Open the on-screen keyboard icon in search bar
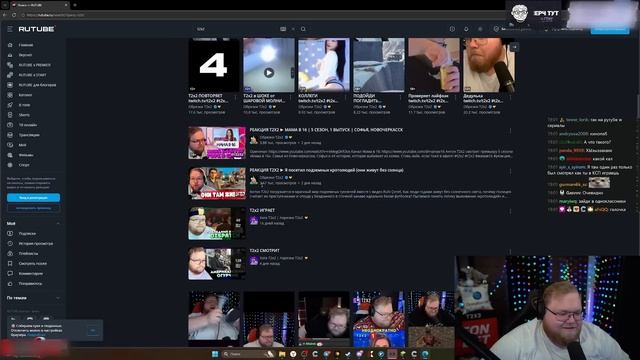 point(283,29)
